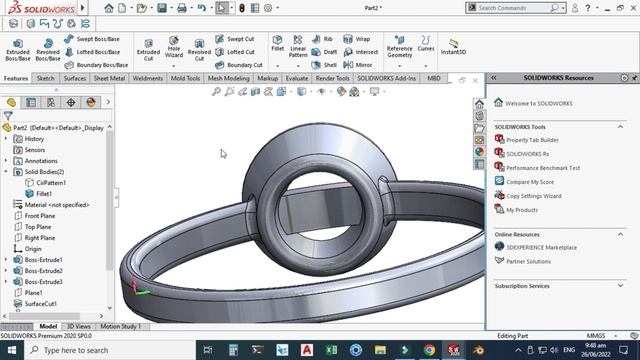Select the Draft tool
Image resolution: width=640 pixels, height=360 pixels.
324,52
